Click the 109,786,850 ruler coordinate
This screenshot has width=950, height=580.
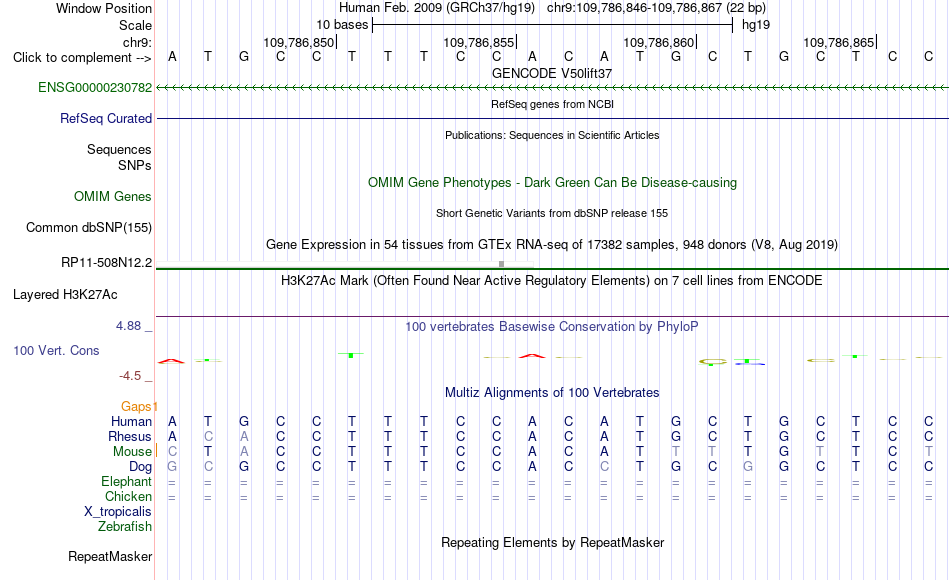pyautogui.click(x=299, y=42)
